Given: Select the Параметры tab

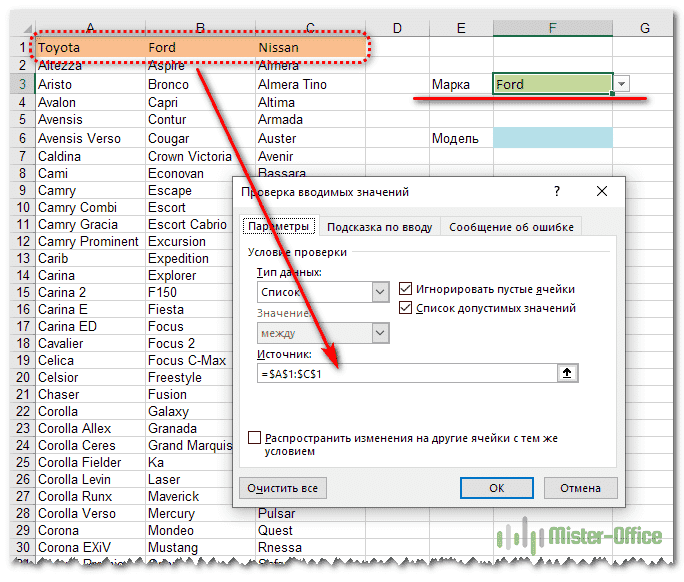Looking at the screenshot, I should pyautogui.click(x=280, y=227).
